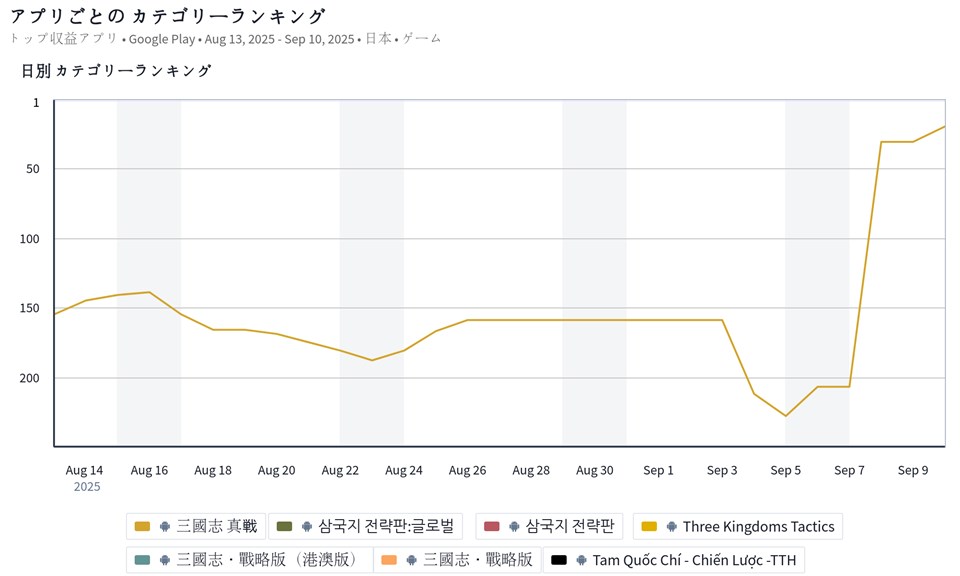Click the yellow Three Kingdoms Tactics swatch
This screenshot has height=576, width=960.
(x=649, y=527)
